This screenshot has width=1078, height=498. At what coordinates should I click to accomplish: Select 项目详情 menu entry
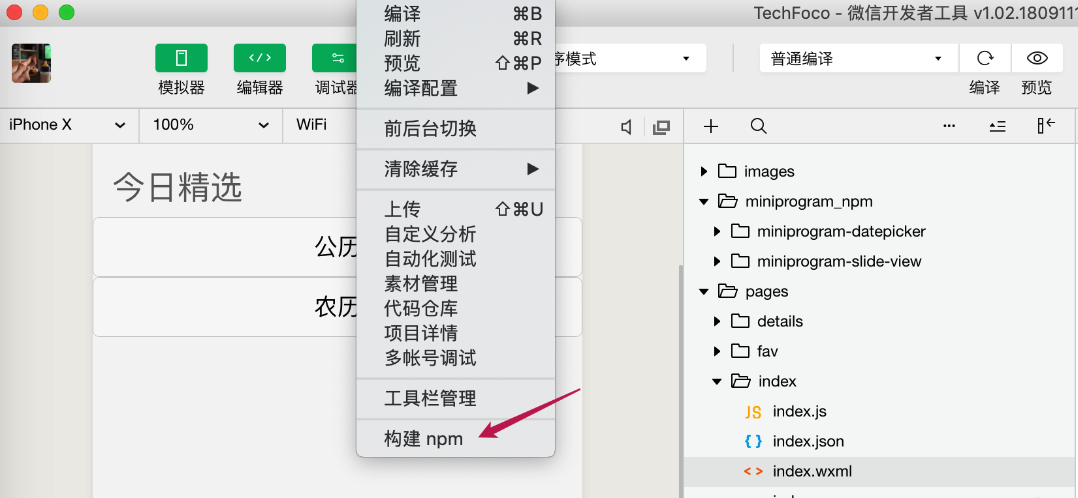point(421,333)
